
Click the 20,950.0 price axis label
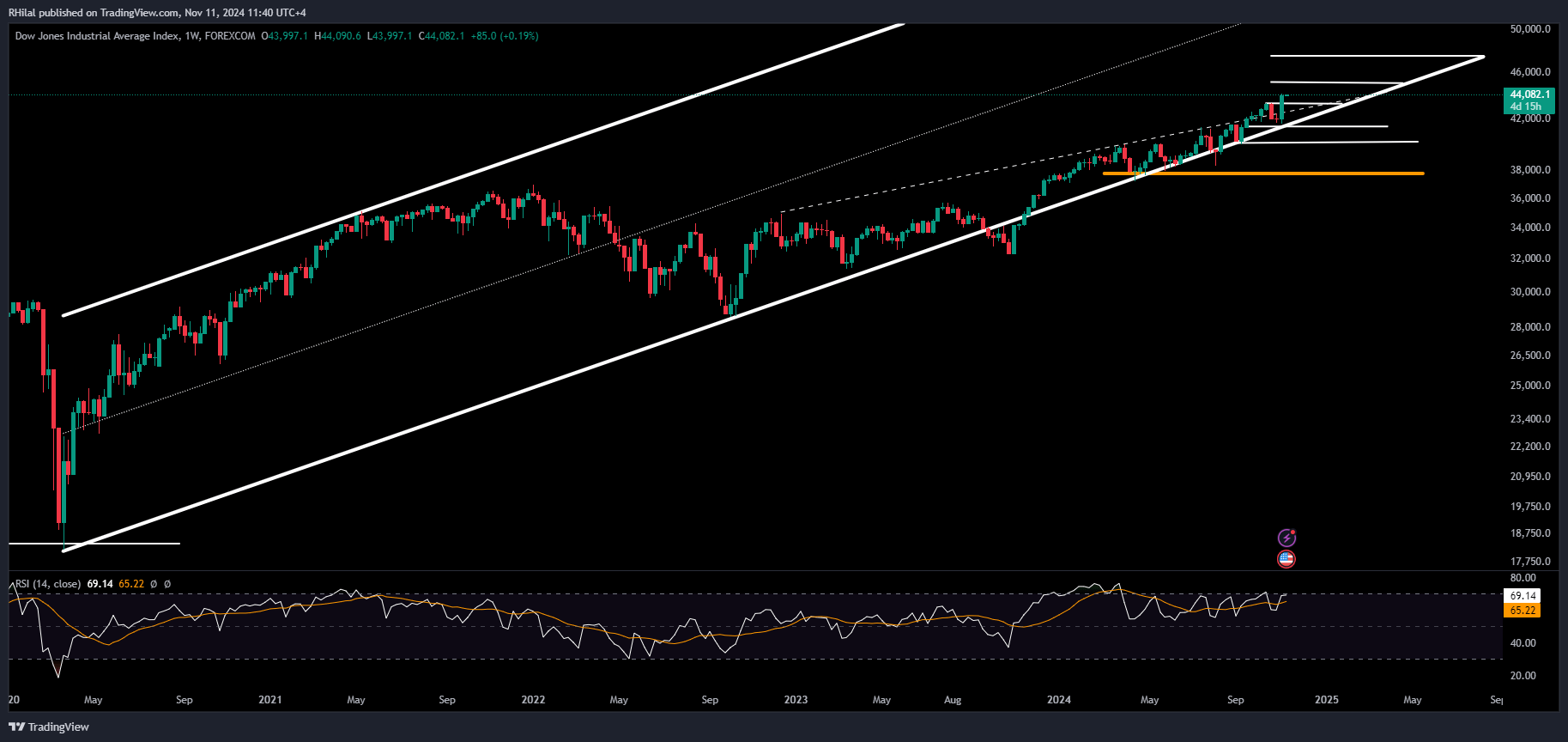(x=1529, y=477)
